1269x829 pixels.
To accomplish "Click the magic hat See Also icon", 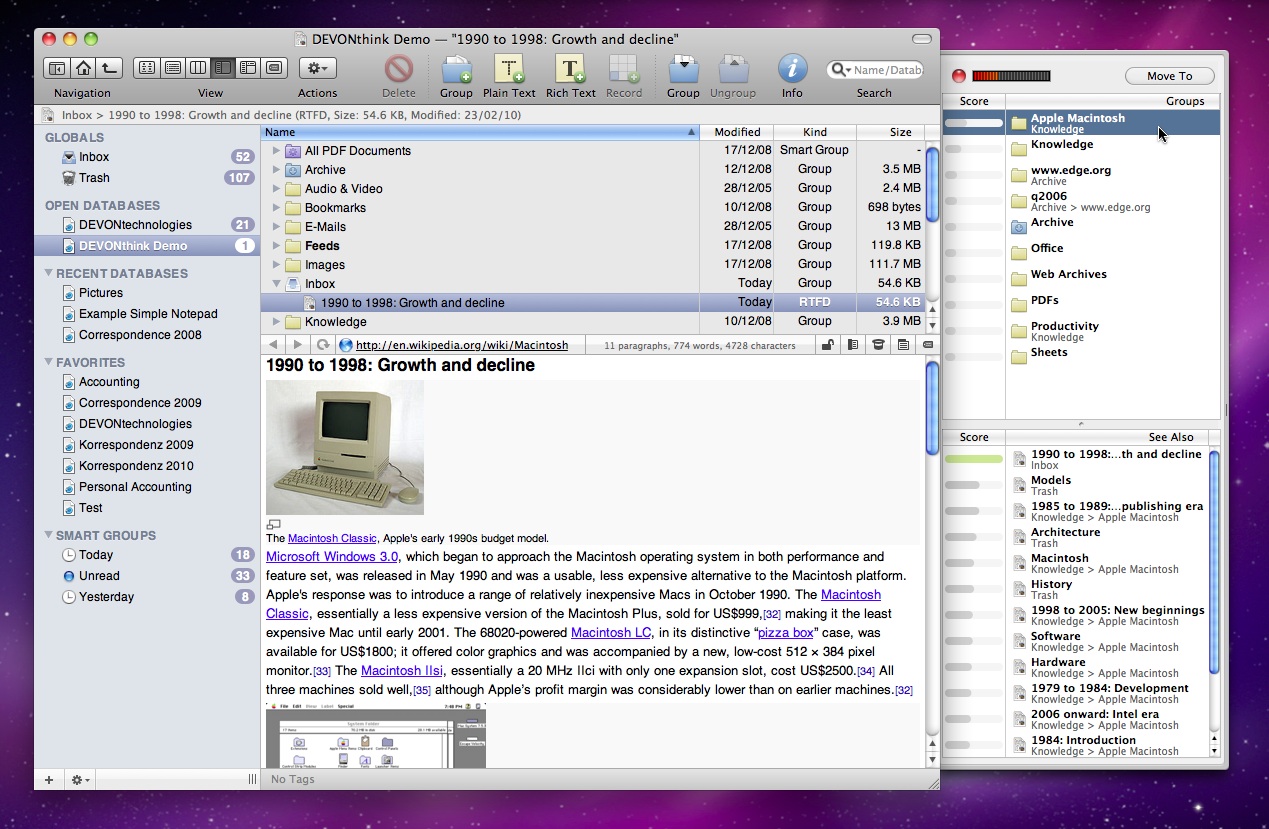I will click(877, 345).
